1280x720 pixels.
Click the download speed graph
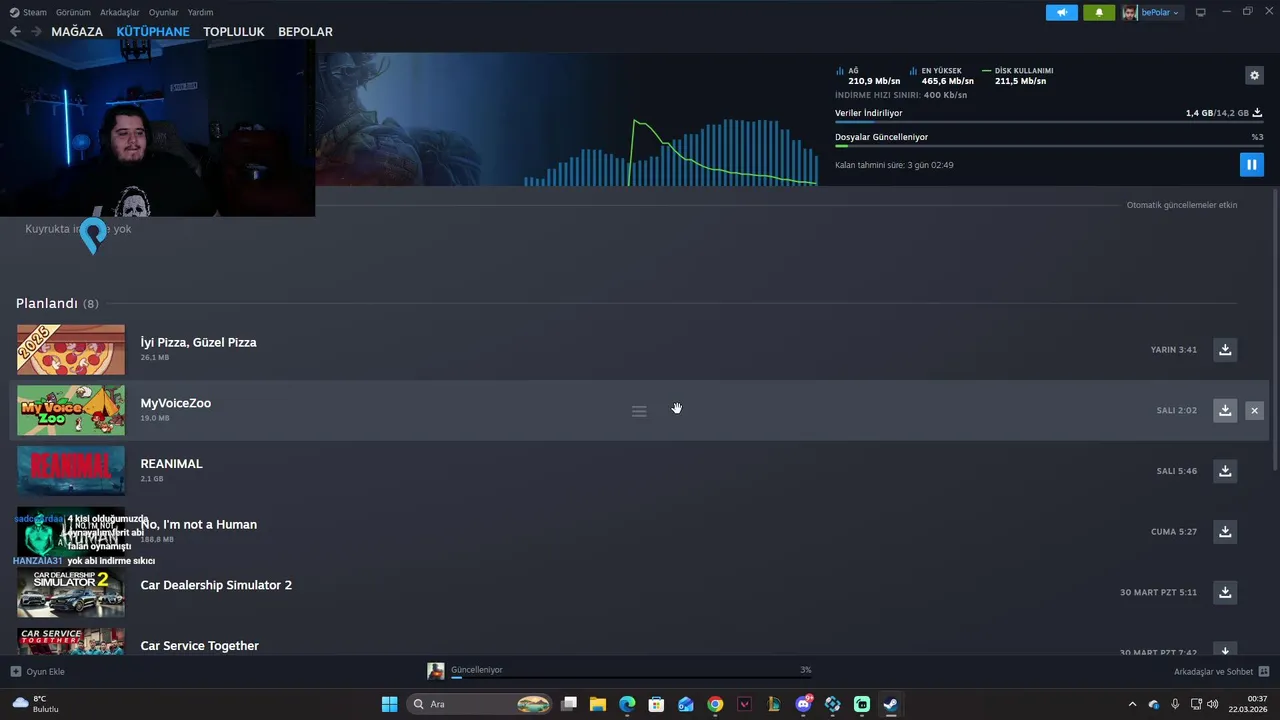670,152
